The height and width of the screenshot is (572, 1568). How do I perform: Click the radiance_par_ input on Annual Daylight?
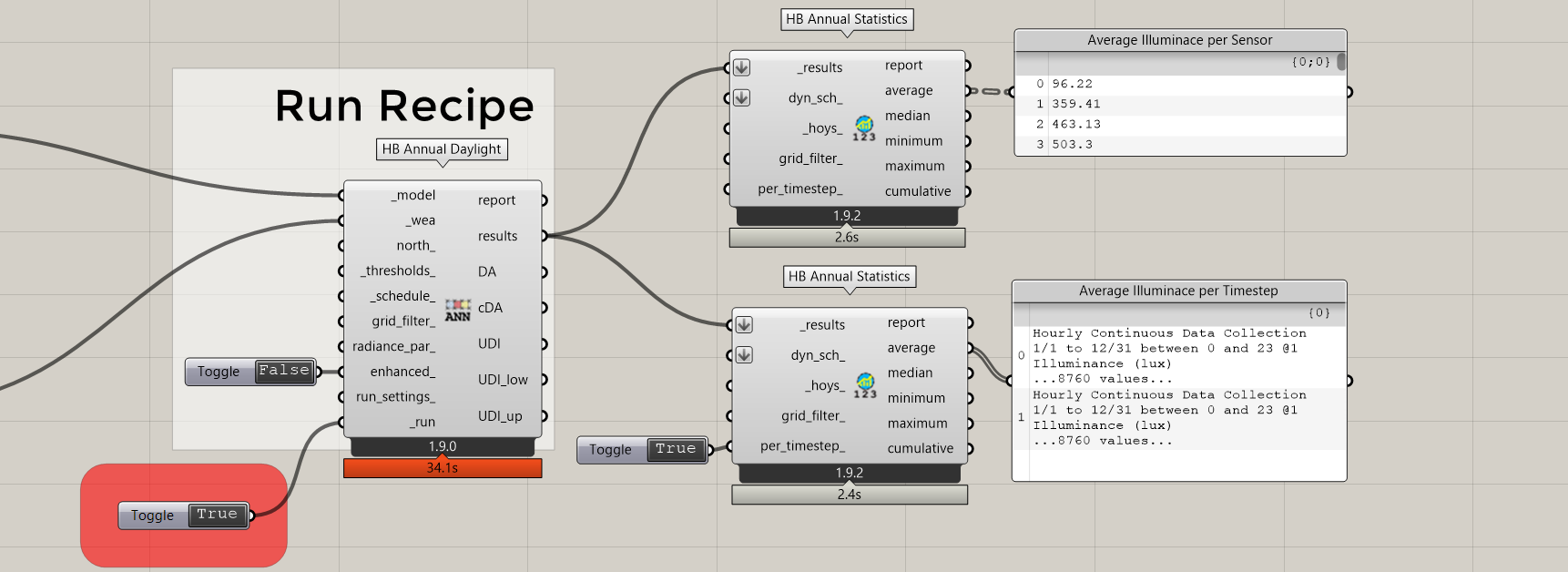394,346
